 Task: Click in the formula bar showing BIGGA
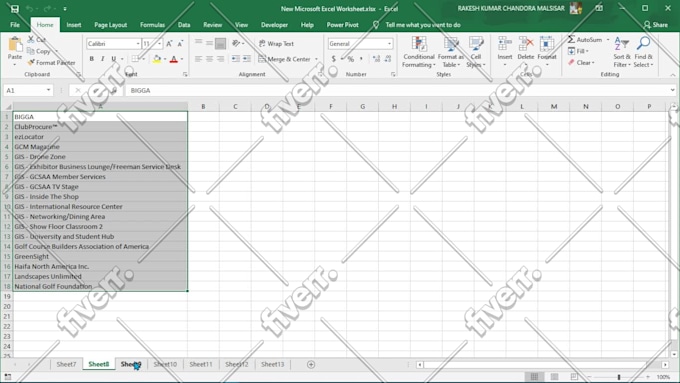[x=397, y=90]
